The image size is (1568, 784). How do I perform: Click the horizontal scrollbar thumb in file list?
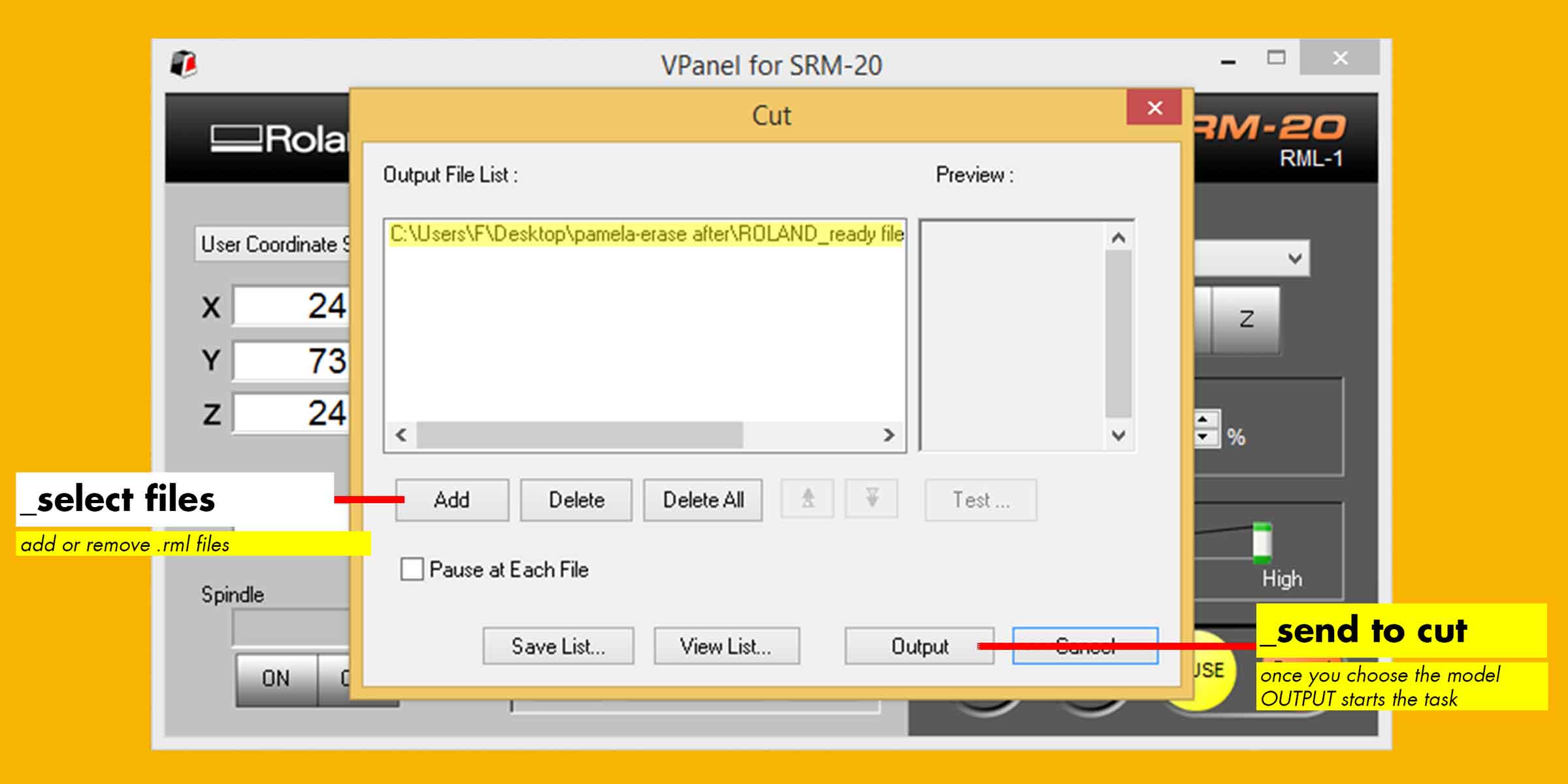tap(579, 435)
